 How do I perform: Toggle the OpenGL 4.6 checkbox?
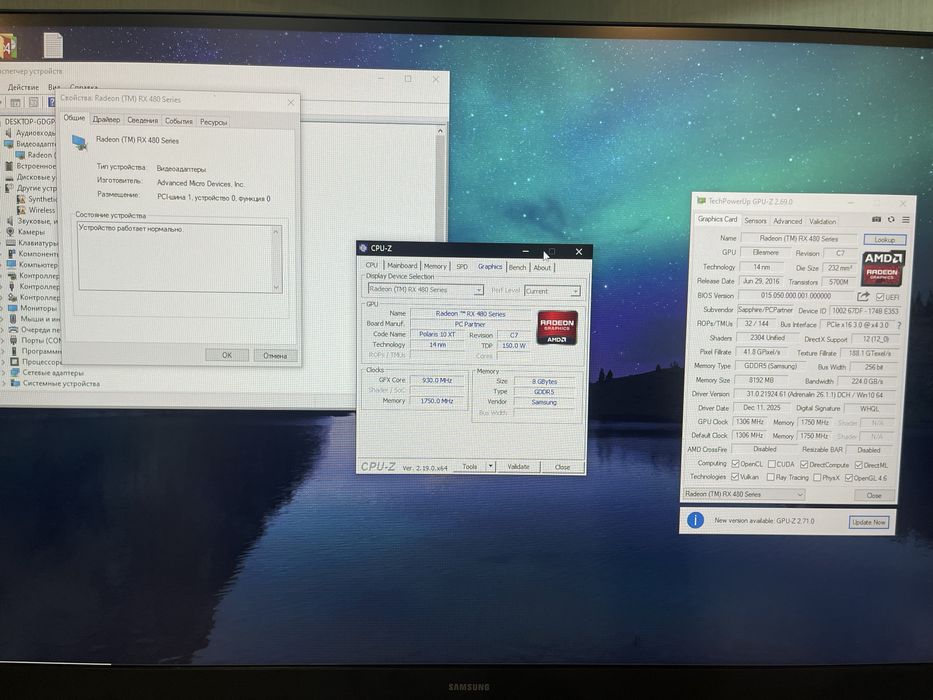point(849,478)
